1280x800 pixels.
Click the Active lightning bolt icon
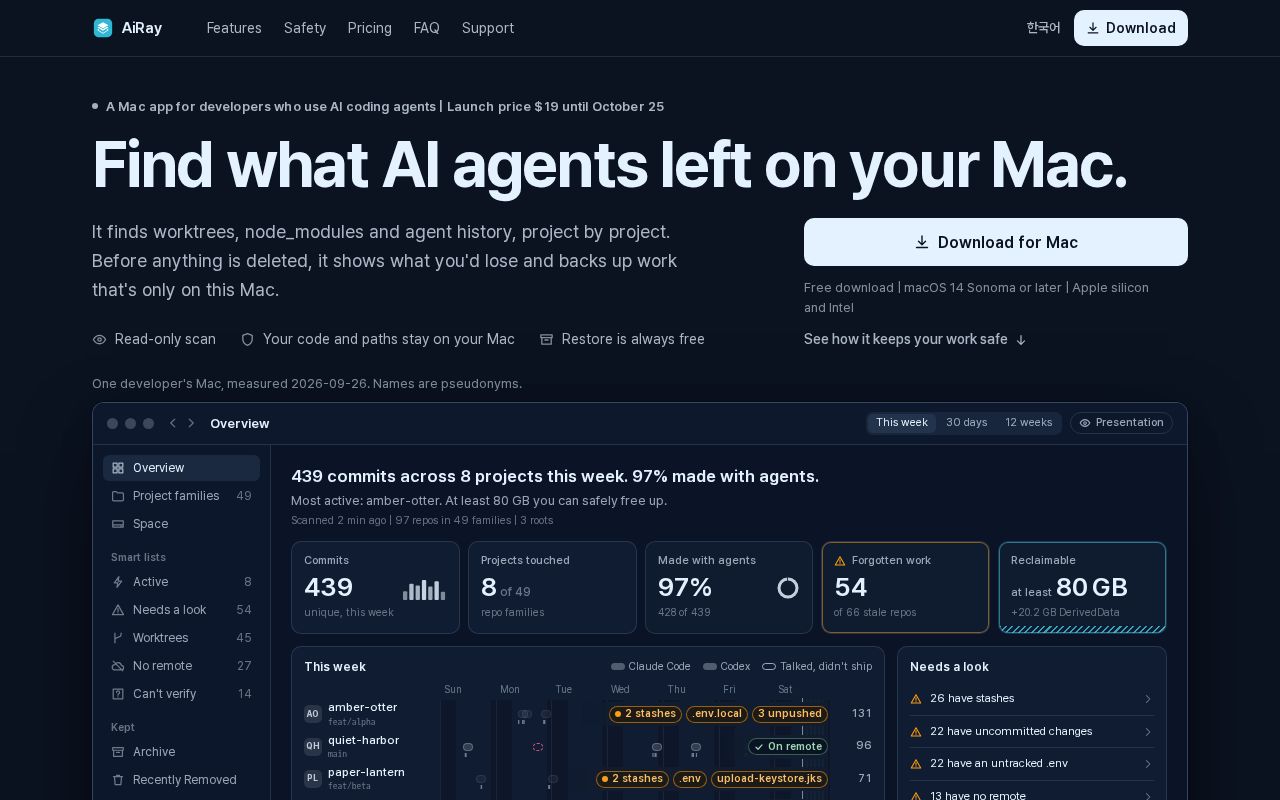(x=118, y=582)
